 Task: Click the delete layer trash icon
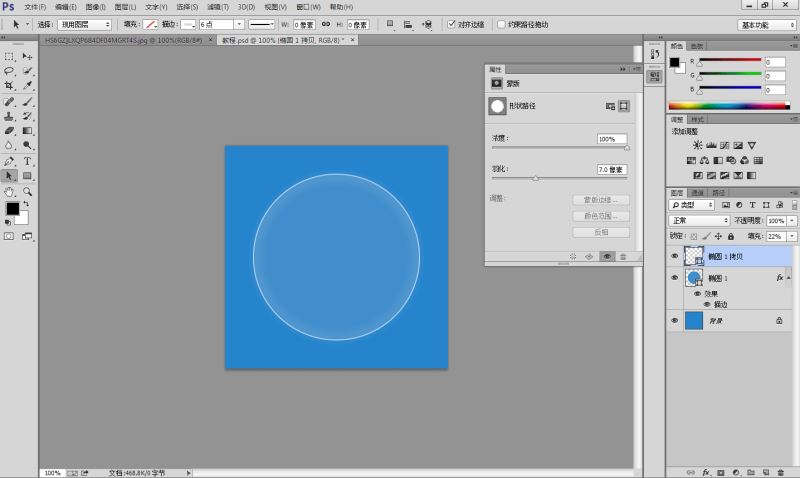(x=780, y=471)
